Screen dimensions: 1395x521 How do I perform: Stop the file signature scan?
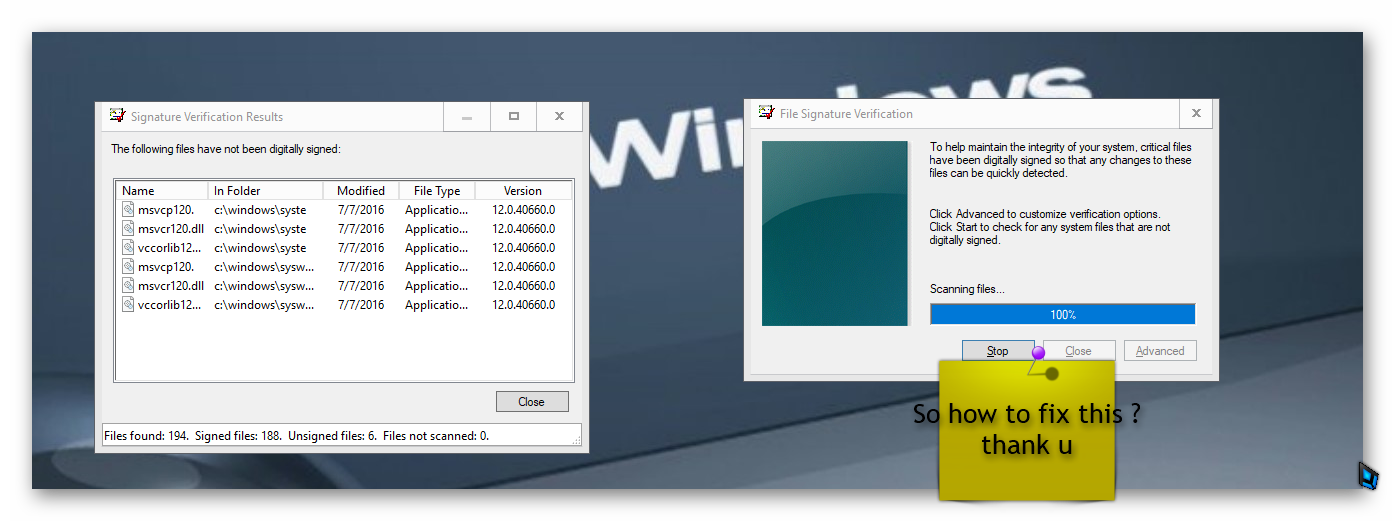tap(998, 351)
